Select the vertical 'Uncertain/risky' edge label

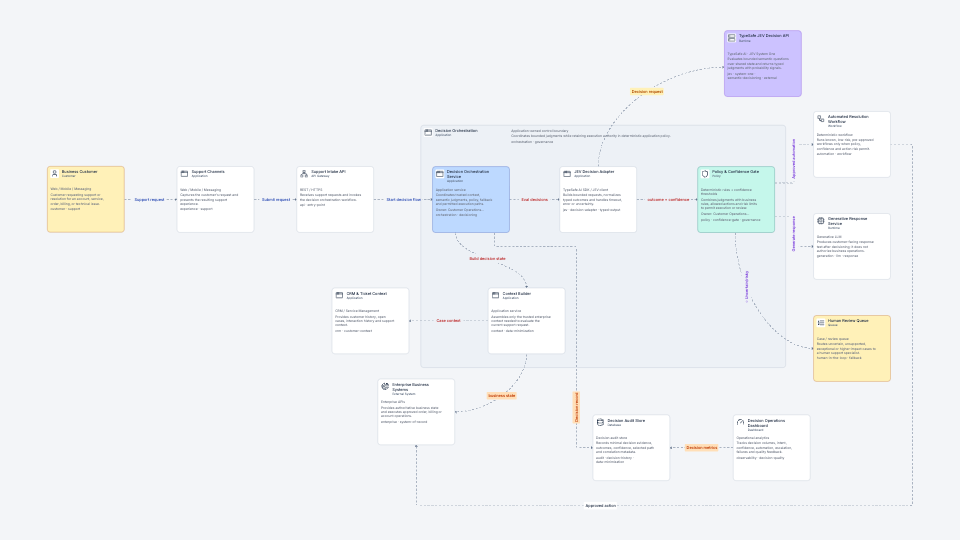(x=747, y=285)
